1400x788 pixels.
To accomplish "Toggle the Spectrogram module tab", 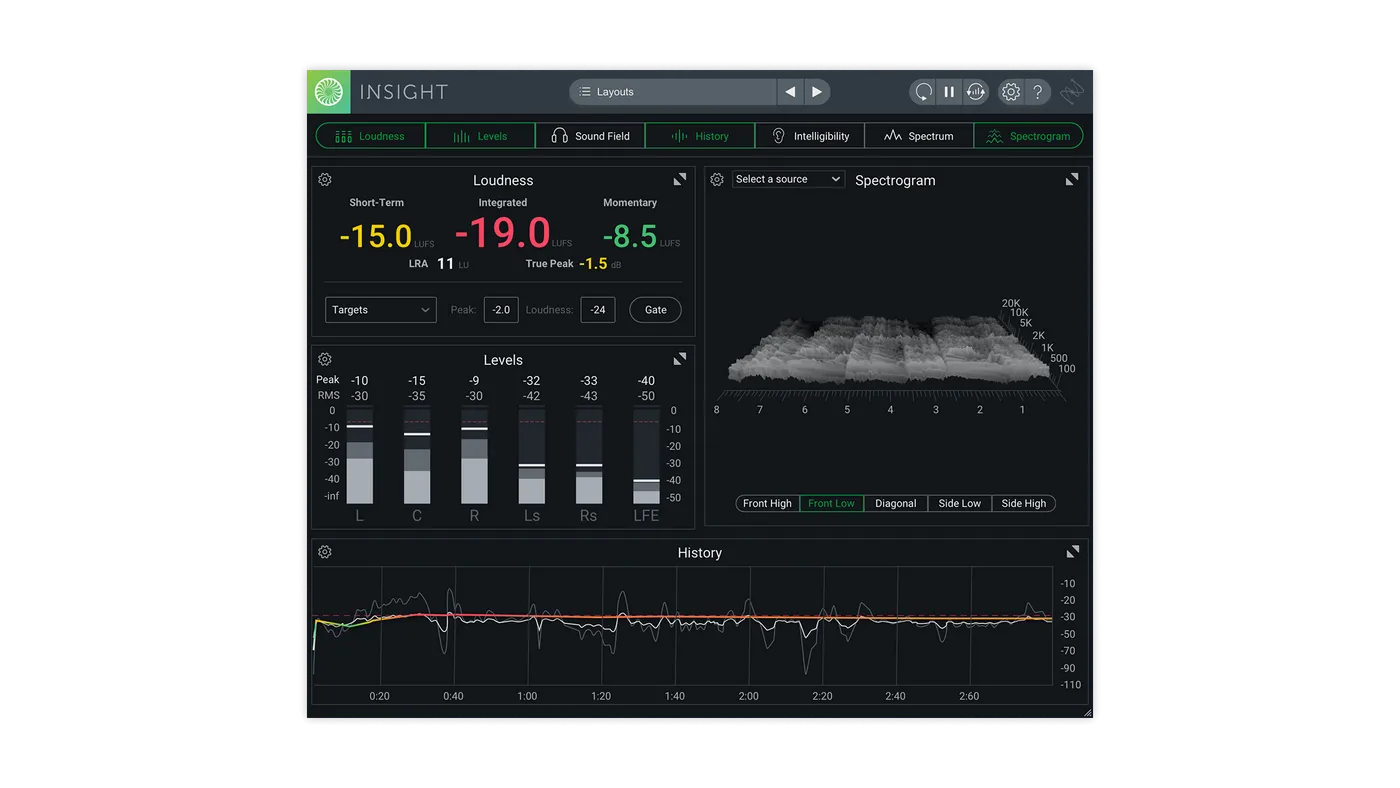I will [1028, 136].
